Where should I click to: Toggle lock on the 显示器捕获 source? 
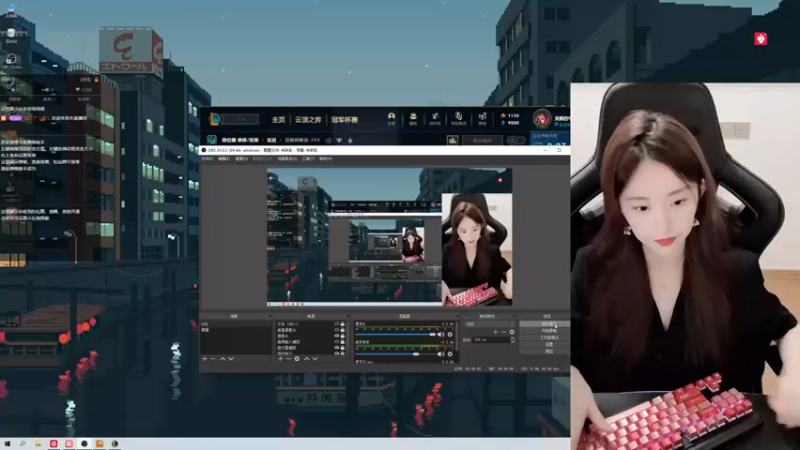[x=342, y=347]
